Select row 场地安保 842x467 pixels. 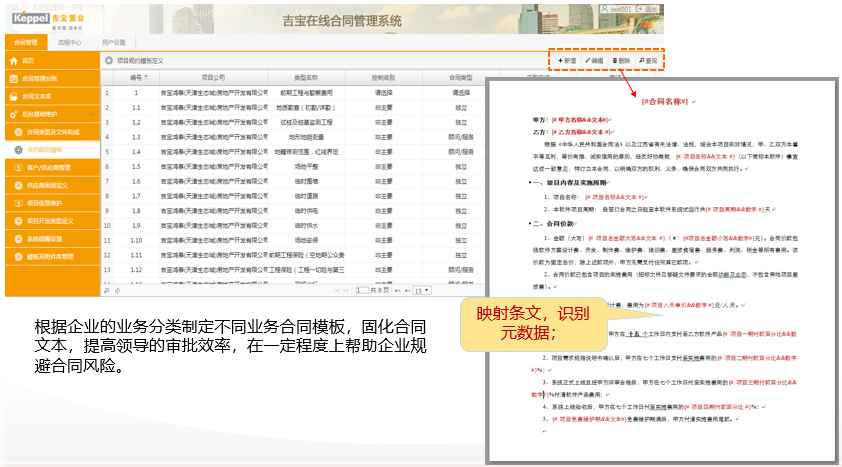(293, 240)
